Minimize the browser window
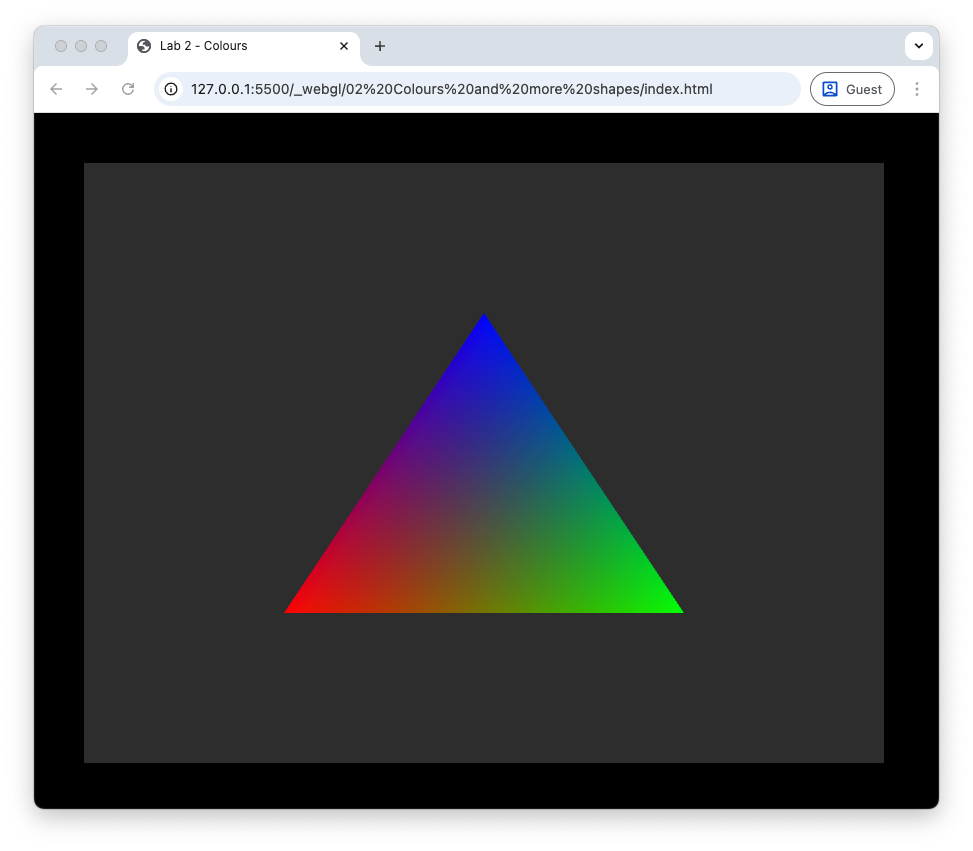 (81, 46)
